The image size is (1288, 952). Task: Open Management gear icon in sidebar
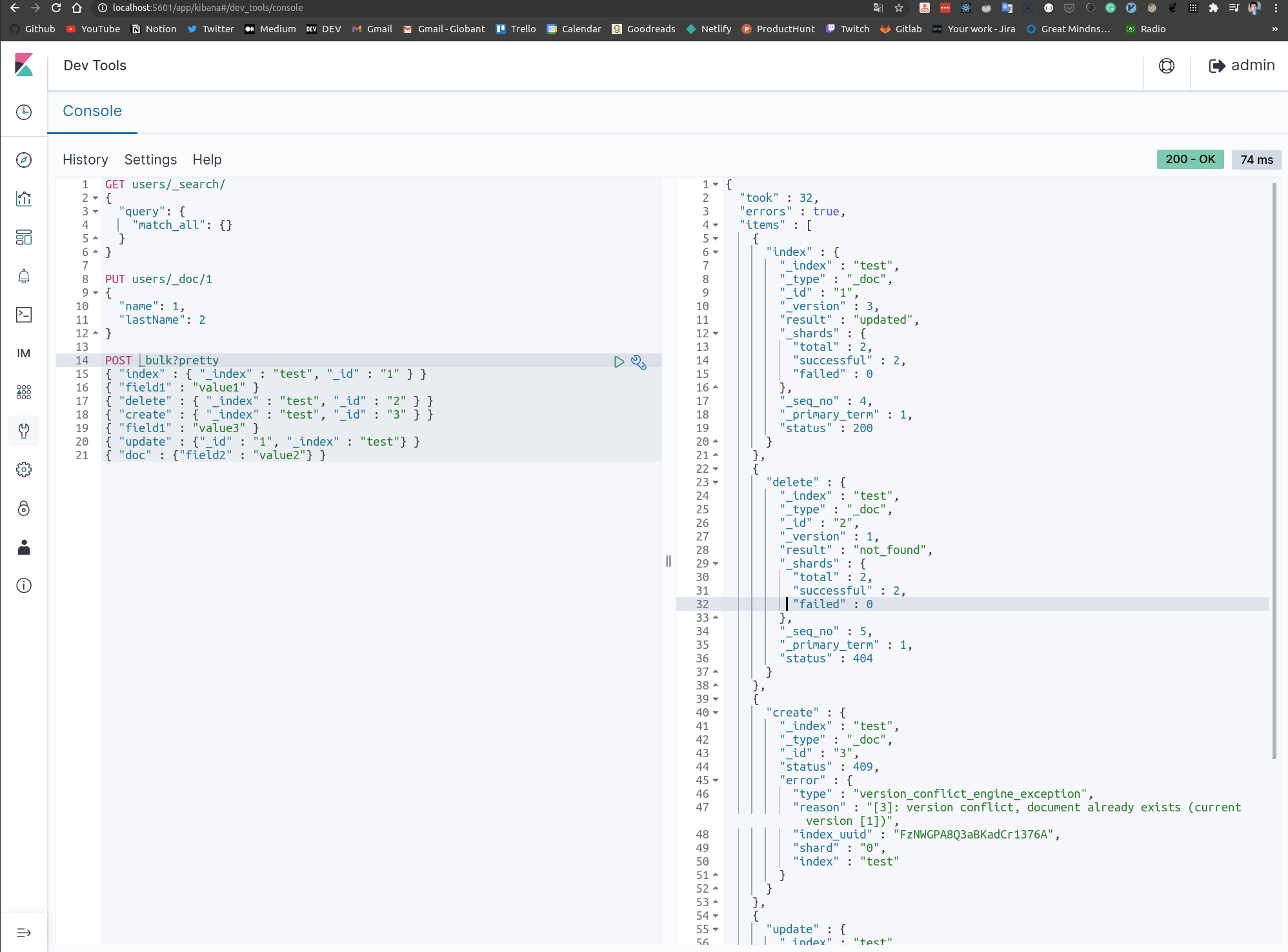pos(24,470)
